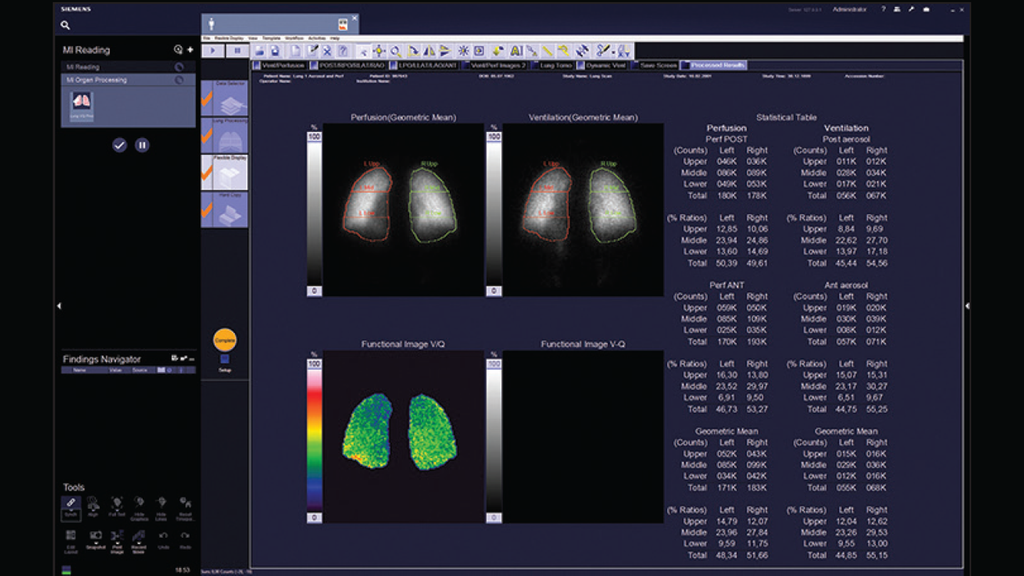Toggle the Data Selector step checkmark
The image size is (1024, 576).
[x=207, y=99]
